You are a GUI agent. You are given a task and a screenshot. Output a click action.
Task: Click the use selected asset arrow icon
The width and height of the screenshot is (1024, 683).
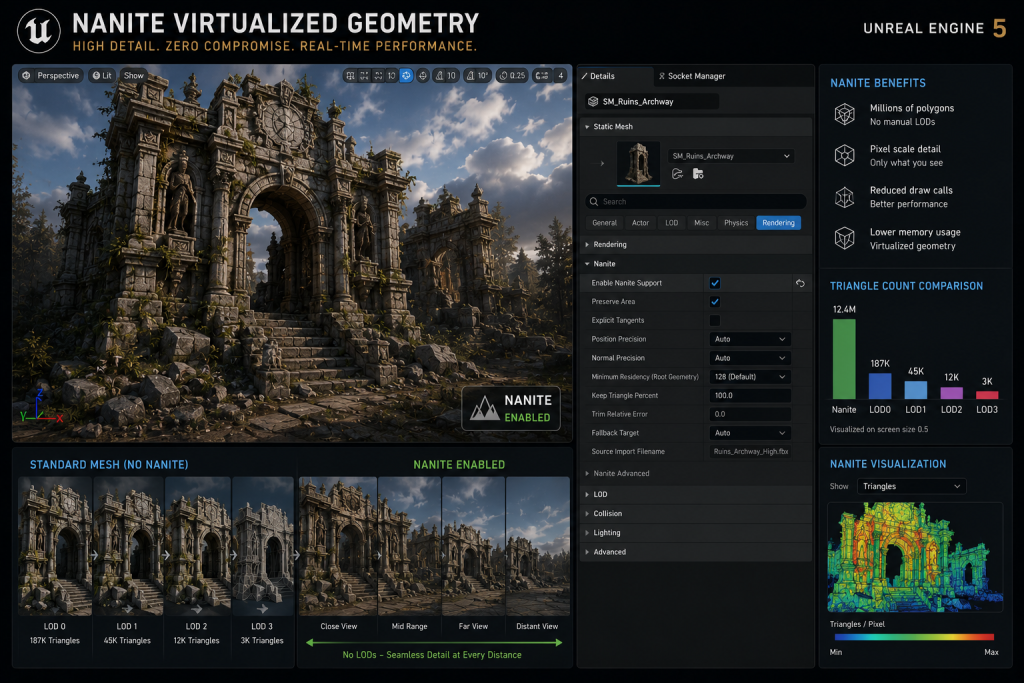pos(677,174)
